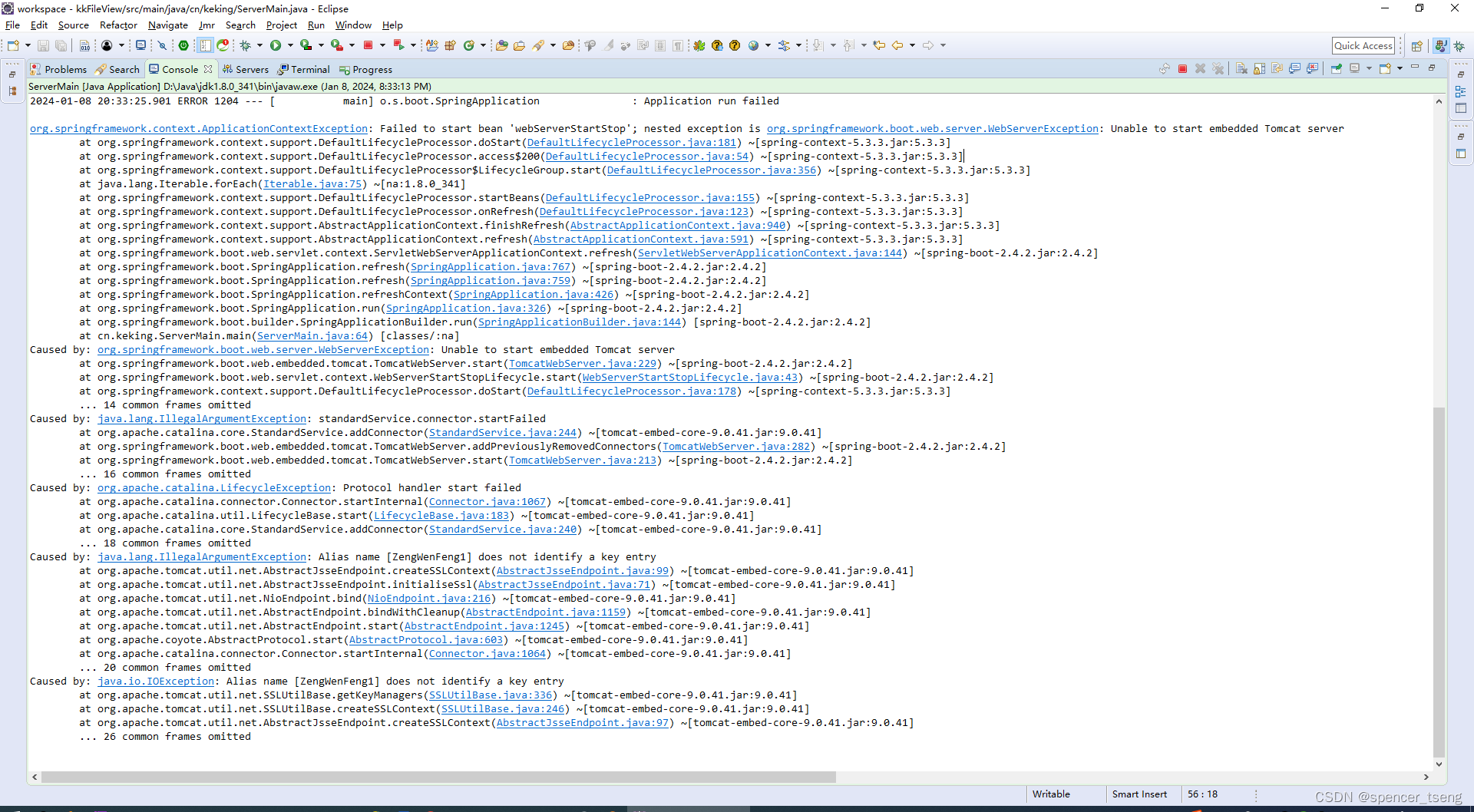Image resolution: width=1474 pixels, height=812 pixels.
Task: Expand the Open Console dropdown arrow
Action: (x=1400, y=68)
